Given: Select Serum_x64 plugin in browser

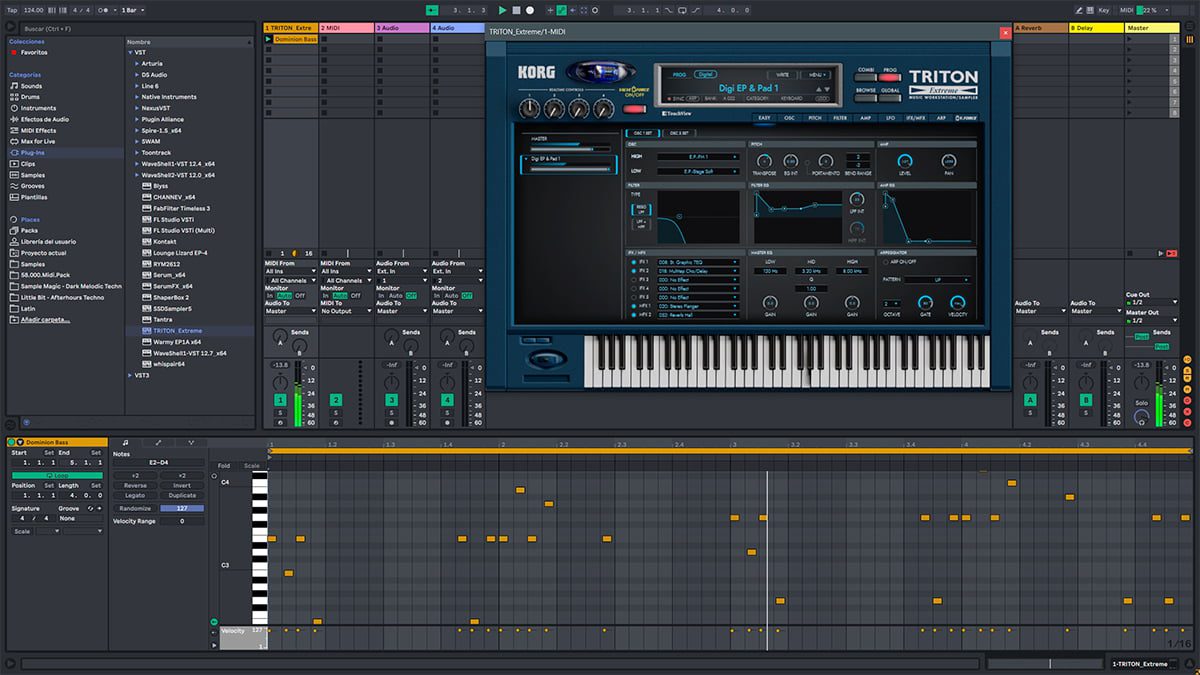Looking at the screenshot, I should tap(169, 274).
